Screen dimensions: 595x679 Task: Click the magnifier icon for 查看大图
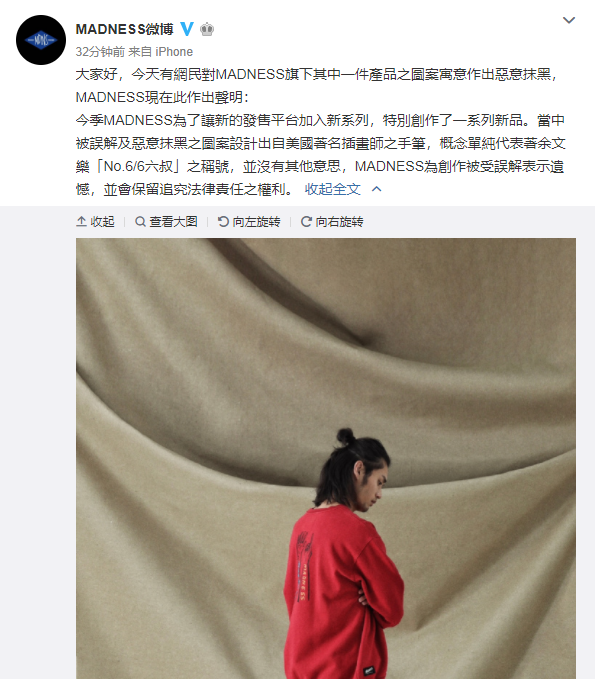140,222
